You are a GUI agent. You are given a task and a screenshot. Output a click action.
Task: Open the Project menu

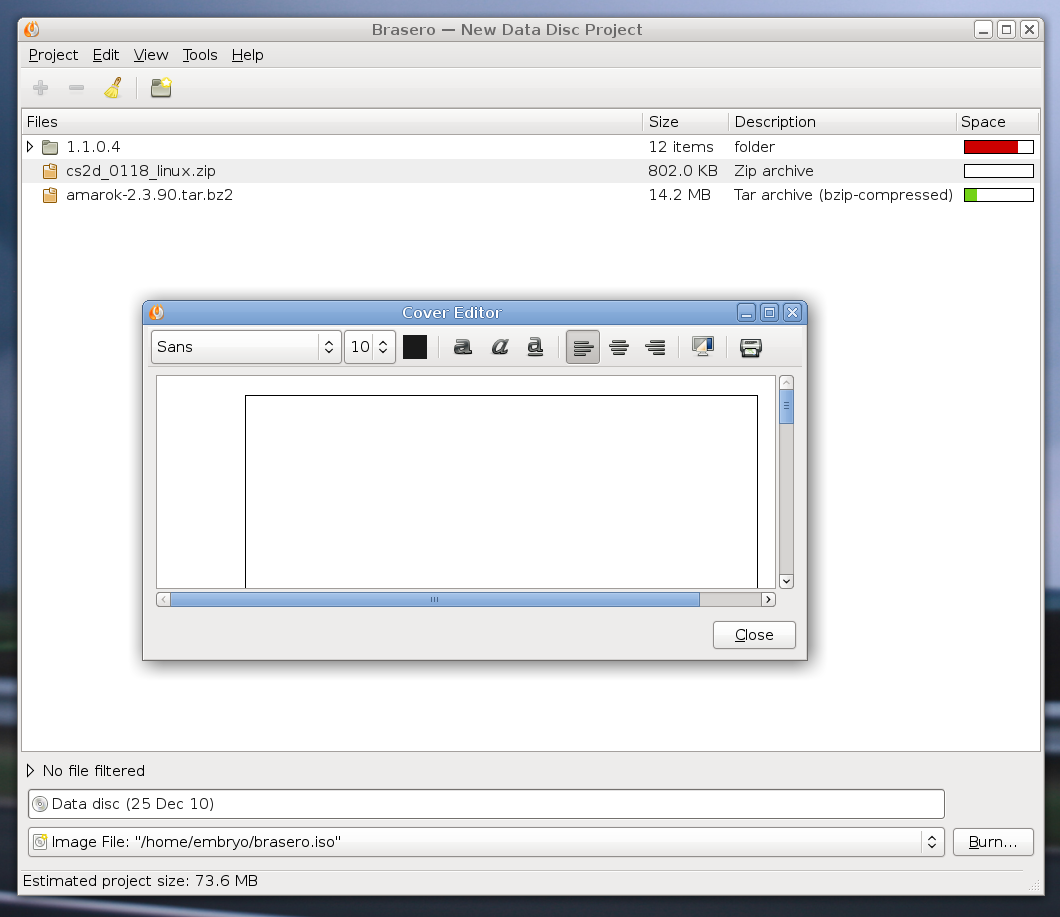click(53, 55)
